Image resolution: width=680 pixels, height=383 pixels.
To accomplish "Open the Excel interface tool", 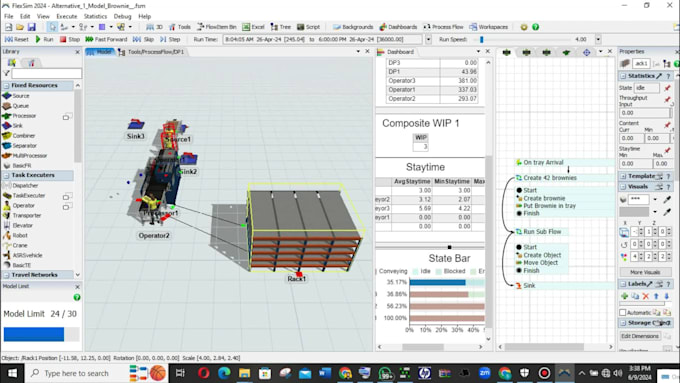I will pyautogui.click(x=253, y=27).
